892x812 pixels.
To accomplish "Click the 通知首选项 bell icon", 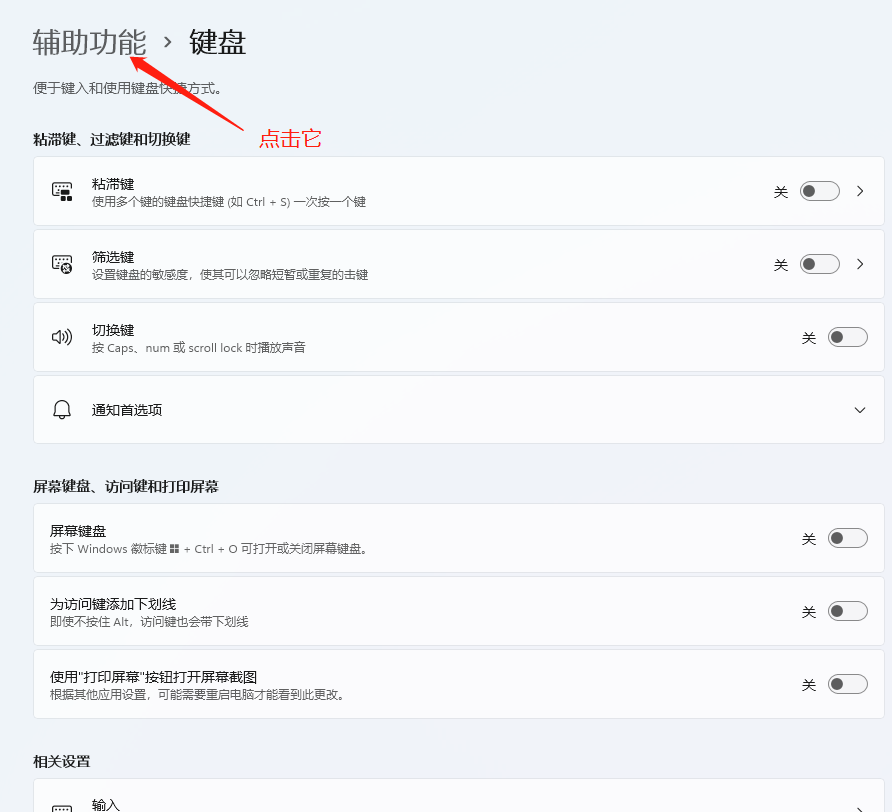I will click(62, 410).
